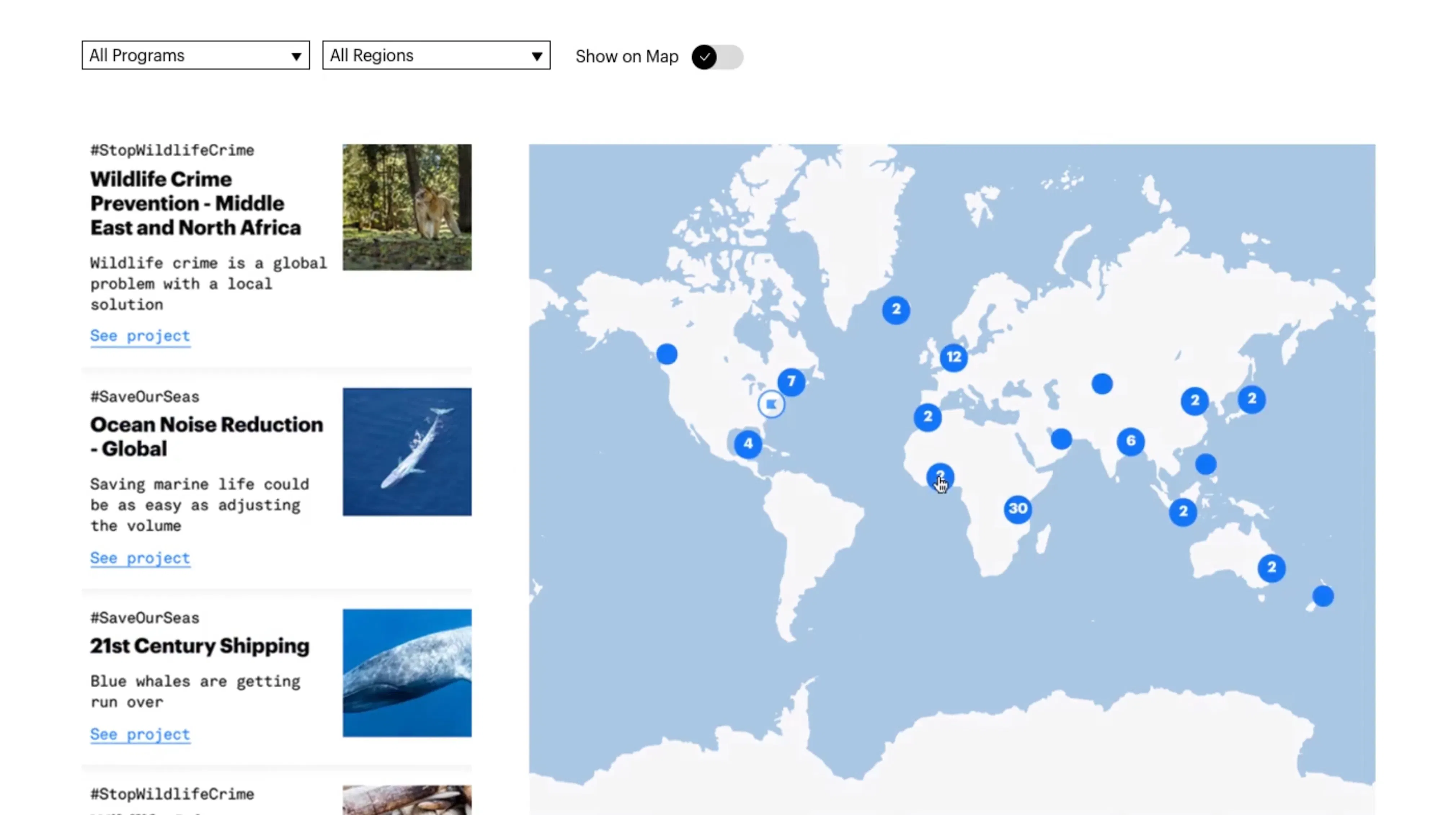The width and height of the screenshot is (1456, 815).
Task: Select the map cluster marked 12 in Europe
Action: [x=954, y=357]
